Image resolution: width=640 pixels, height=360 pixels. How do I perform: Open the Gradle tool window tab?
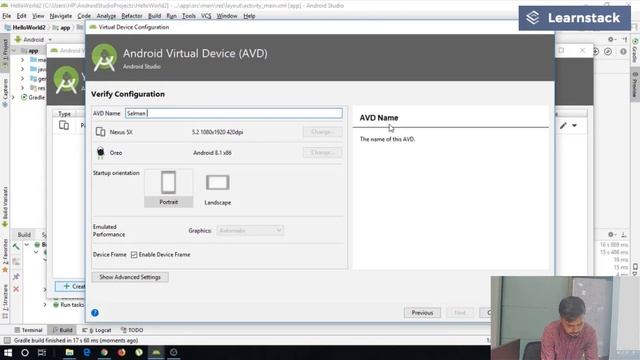635,51
